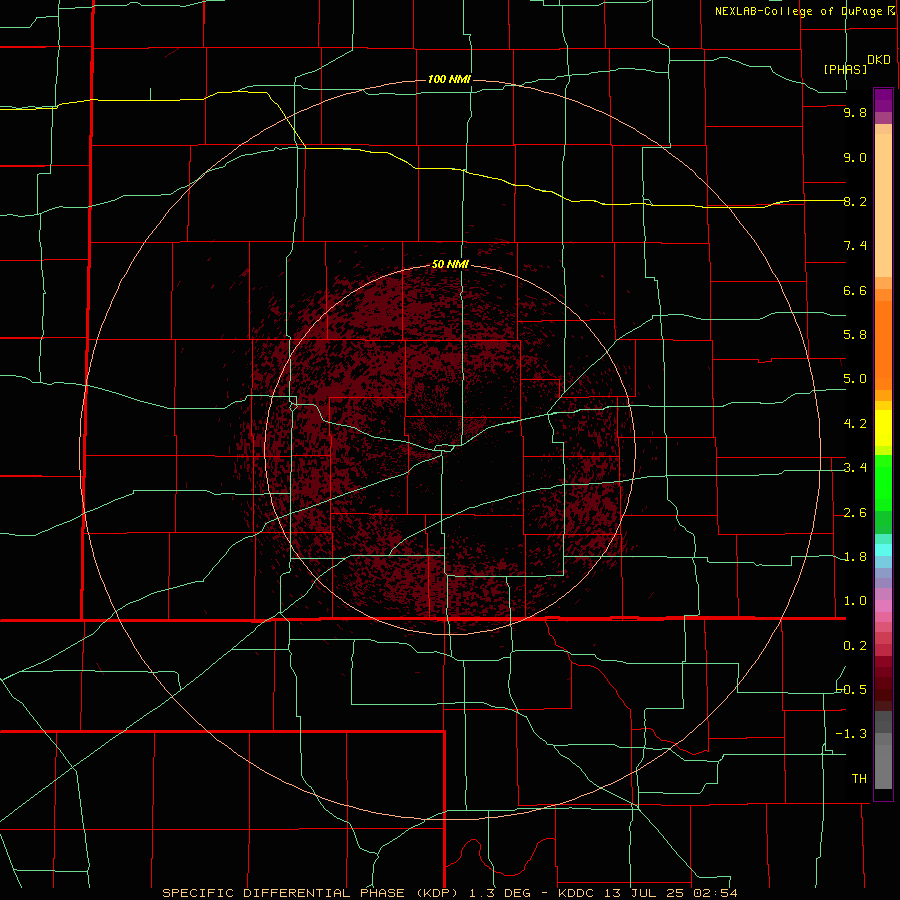The width and height of the screenshot is (900, 900).
Task: Click the 2.6 value on the color scale
Action: (855, 513)
